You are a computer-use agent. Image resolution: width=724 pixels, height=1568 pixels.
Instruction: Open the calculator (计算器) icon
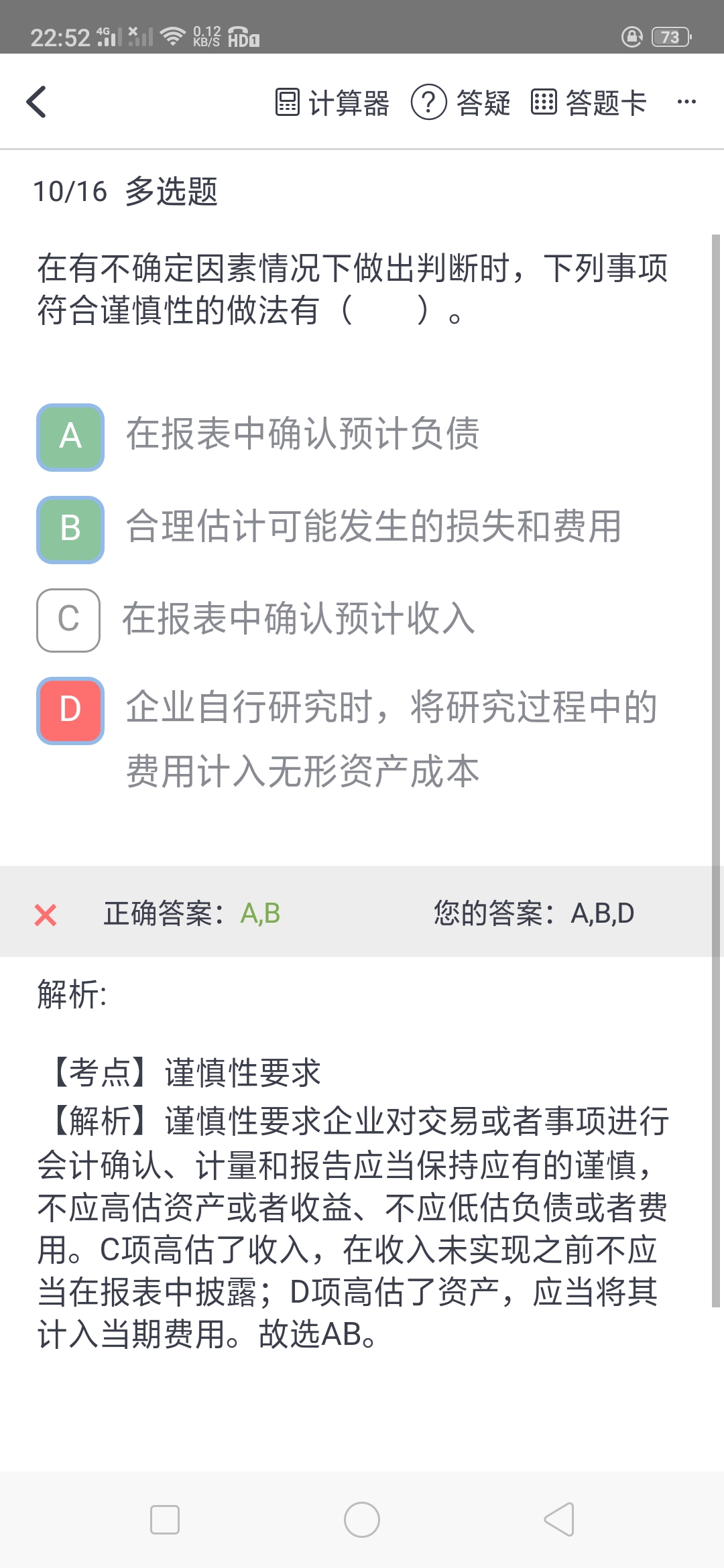point(288,103)
